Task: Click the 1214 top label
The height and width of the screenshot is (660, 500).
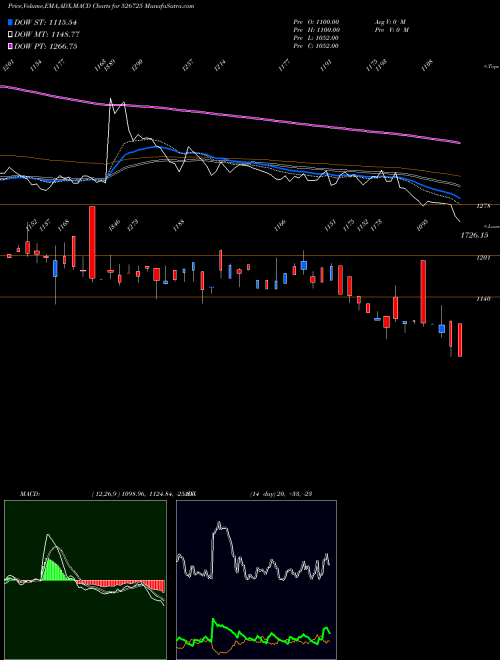Action: click(220, 65)
